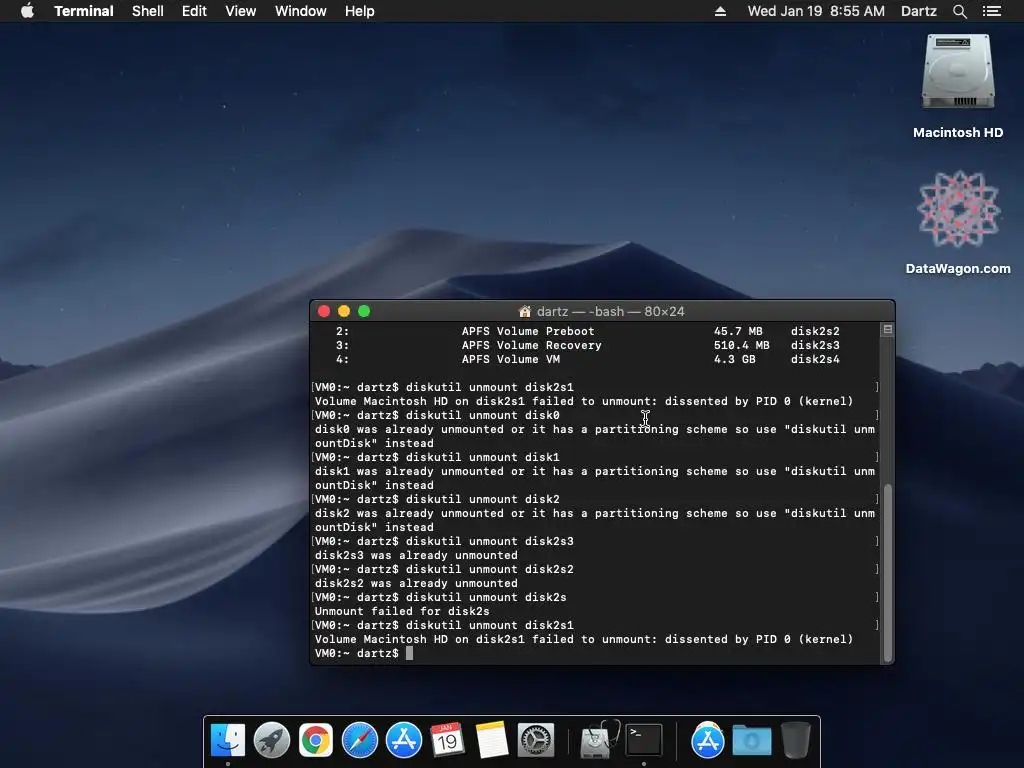Open Launchpad rocket in the Dock
The height and width of the screenshot is (768, 1024).
pos(272,741)
